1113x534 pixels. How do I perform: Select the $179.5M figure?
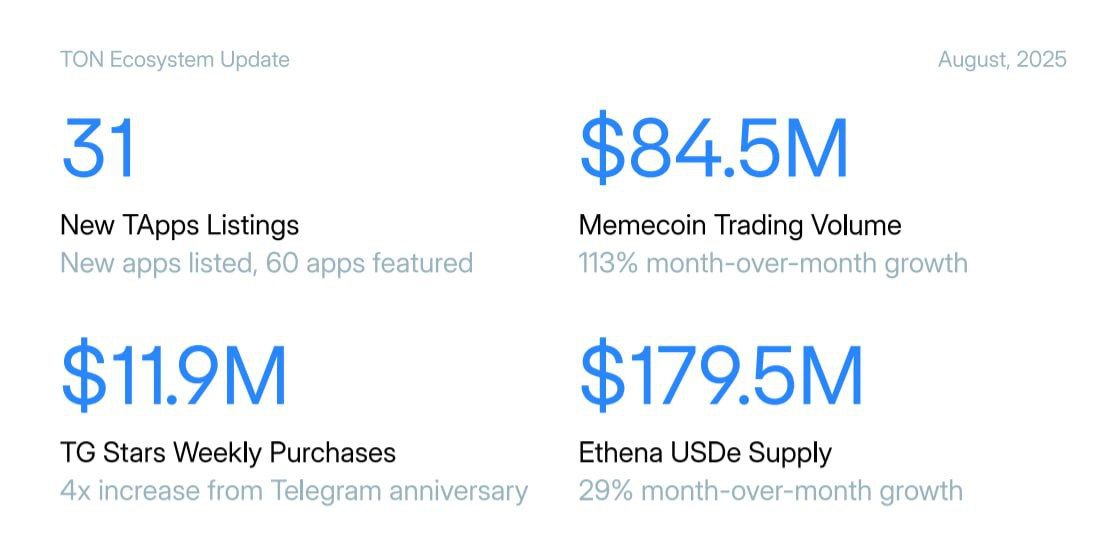[x=721, y=375]
